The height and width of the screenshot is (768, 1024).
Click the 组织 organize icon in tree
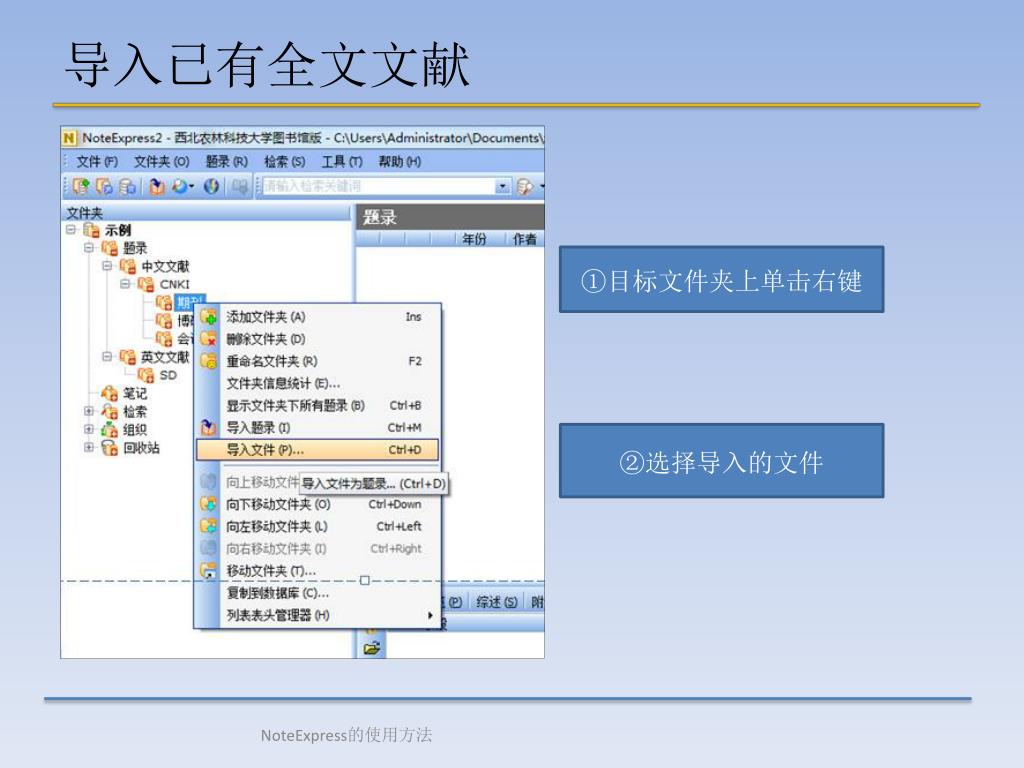pyautogui.click(x=110, y=429)
